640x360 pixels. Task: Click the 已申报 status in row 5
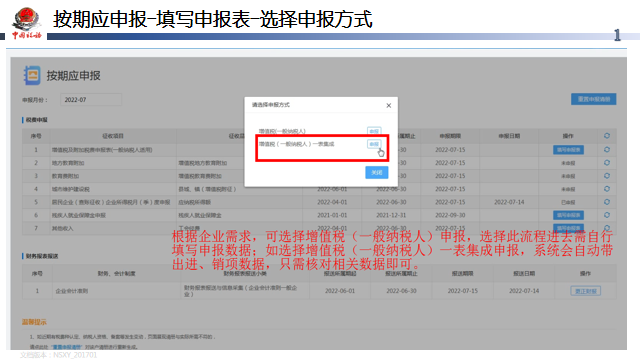click(x=568, y=202)
